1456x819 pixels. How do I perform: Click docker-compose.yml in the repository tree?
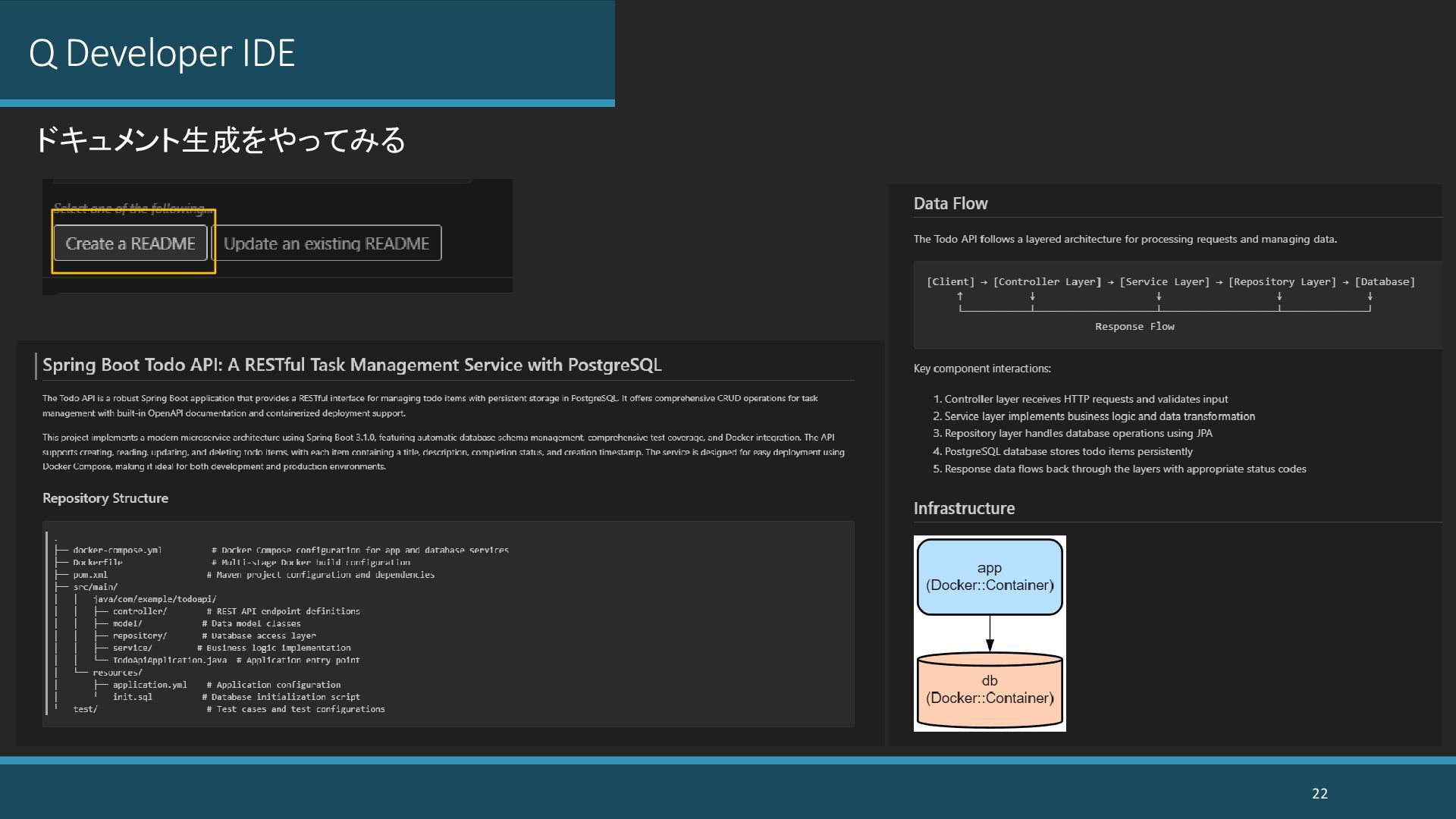tap(118, 551)
